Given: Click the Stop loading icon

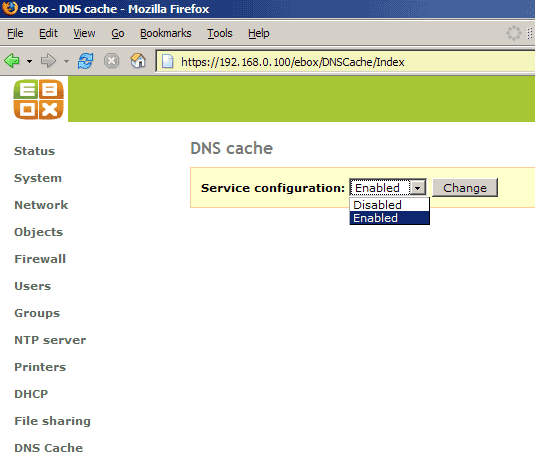Looking at the screenshot, I should coord(111,61).
